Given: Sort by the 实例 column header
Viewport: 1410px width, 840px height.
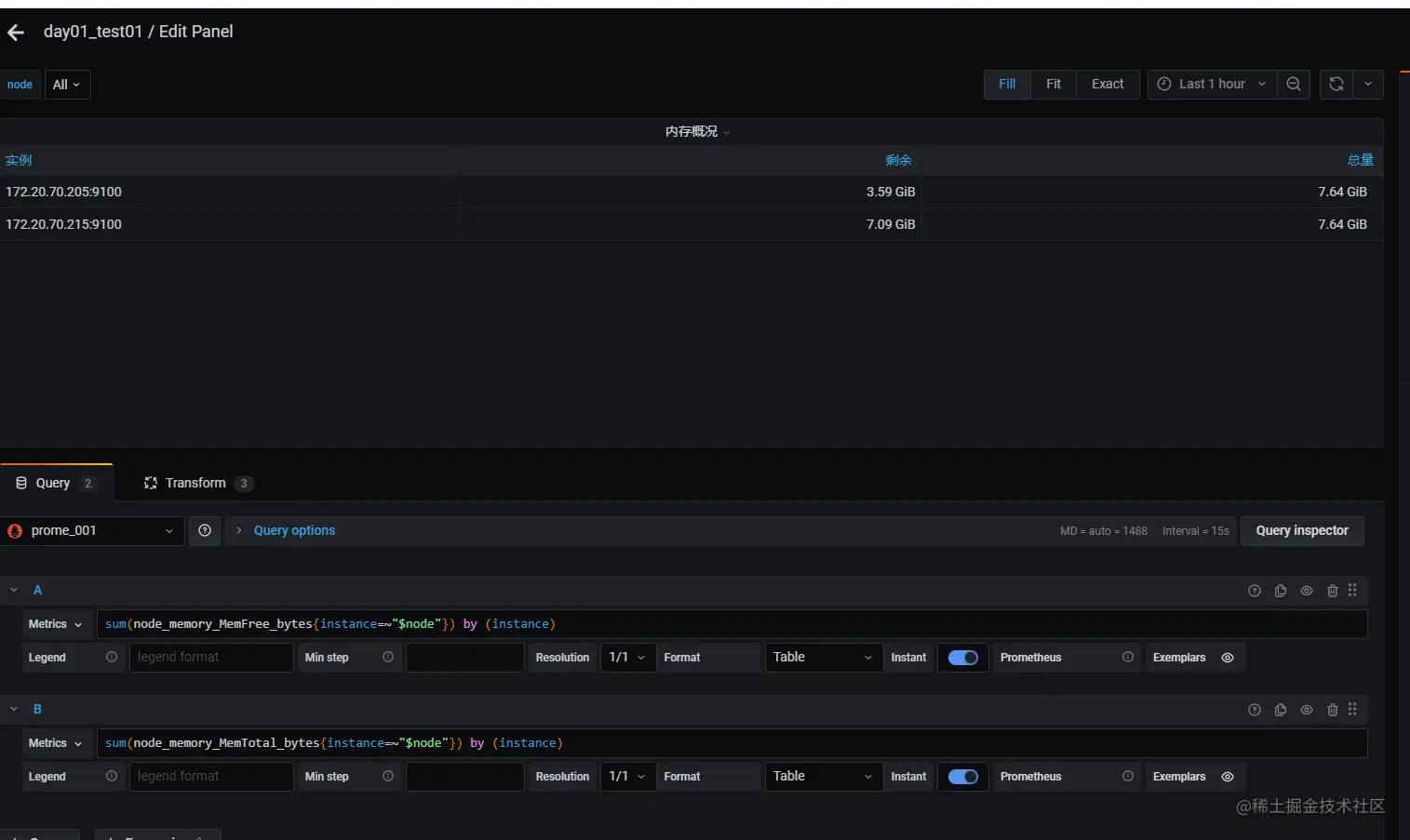Looking at the screenshot, I should [x=19, y=160].
